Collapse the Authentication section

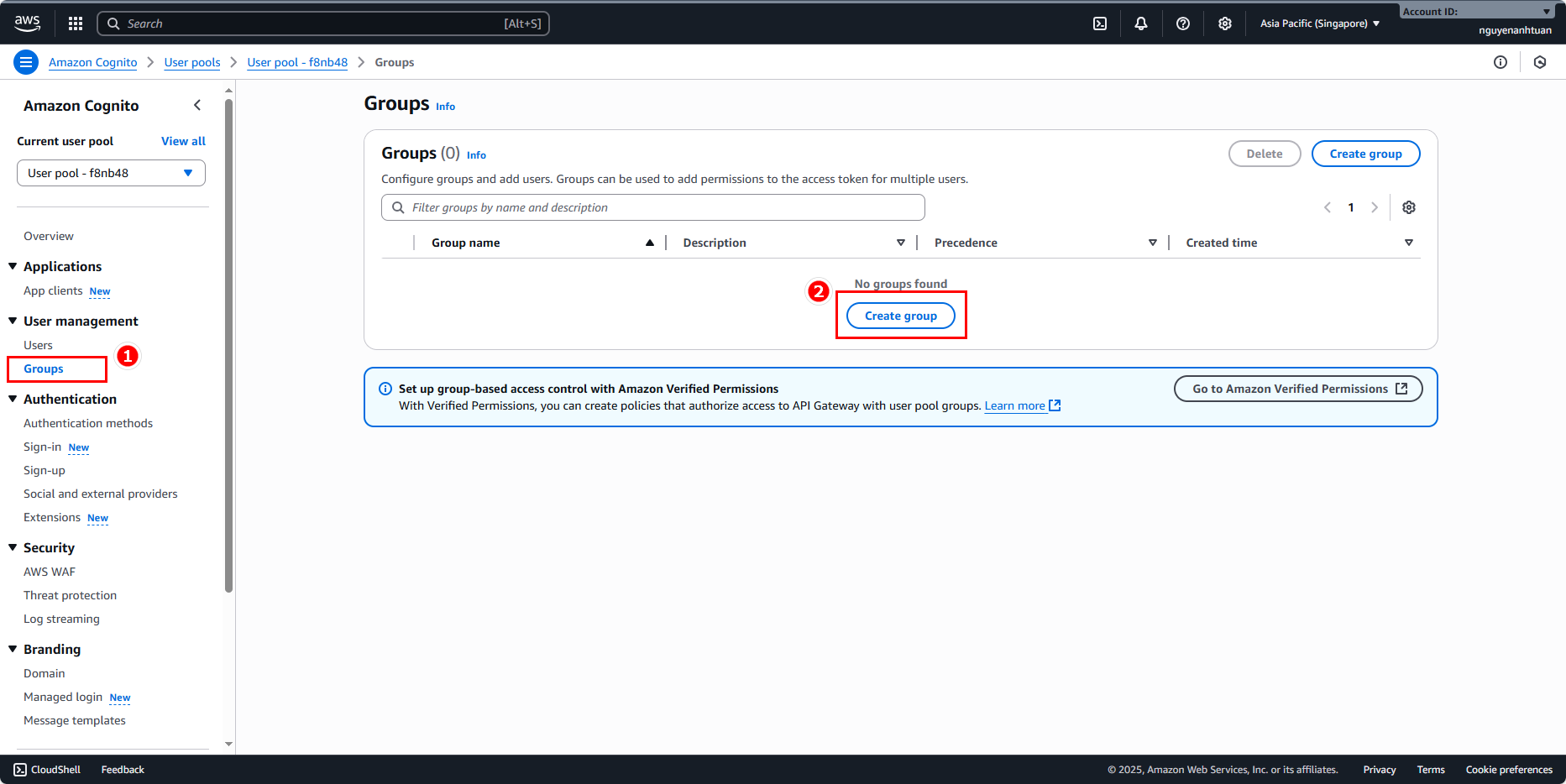pyautogui.click(x=13, y=399)
